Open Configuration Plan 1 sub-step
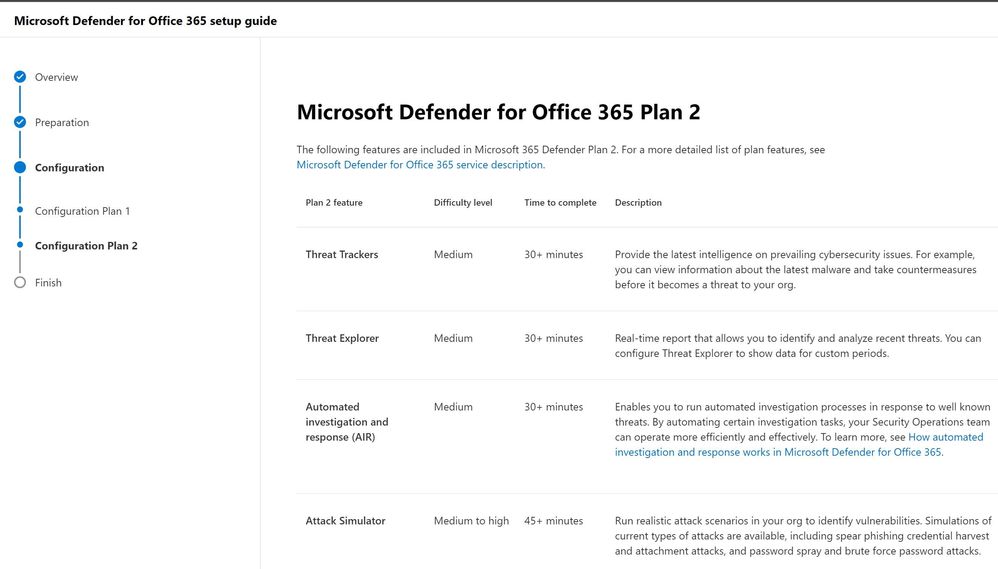 (x=82, y=211)
